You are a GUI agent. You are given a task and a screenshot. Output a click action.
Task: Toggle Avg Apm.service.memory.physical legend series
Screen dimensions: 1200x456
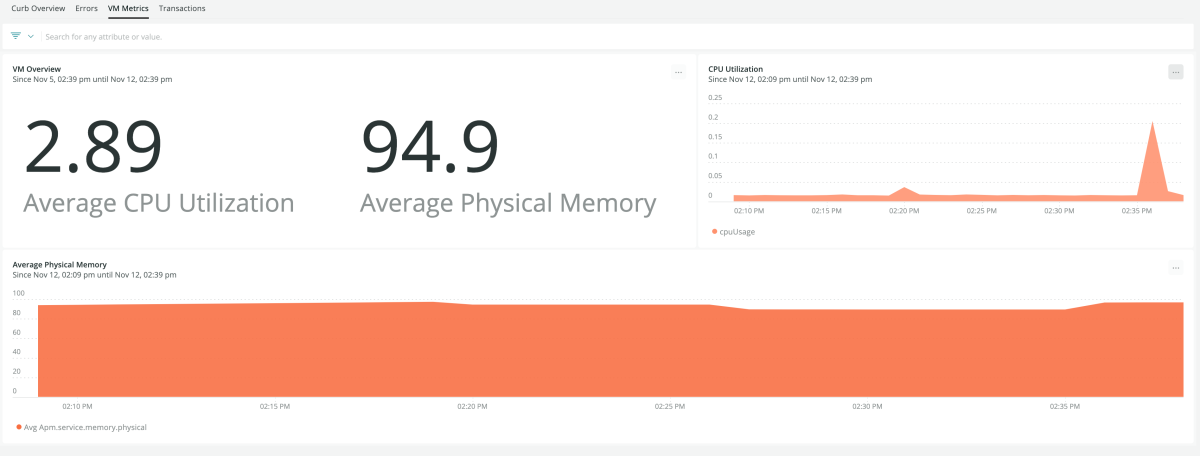click(82, 427)
